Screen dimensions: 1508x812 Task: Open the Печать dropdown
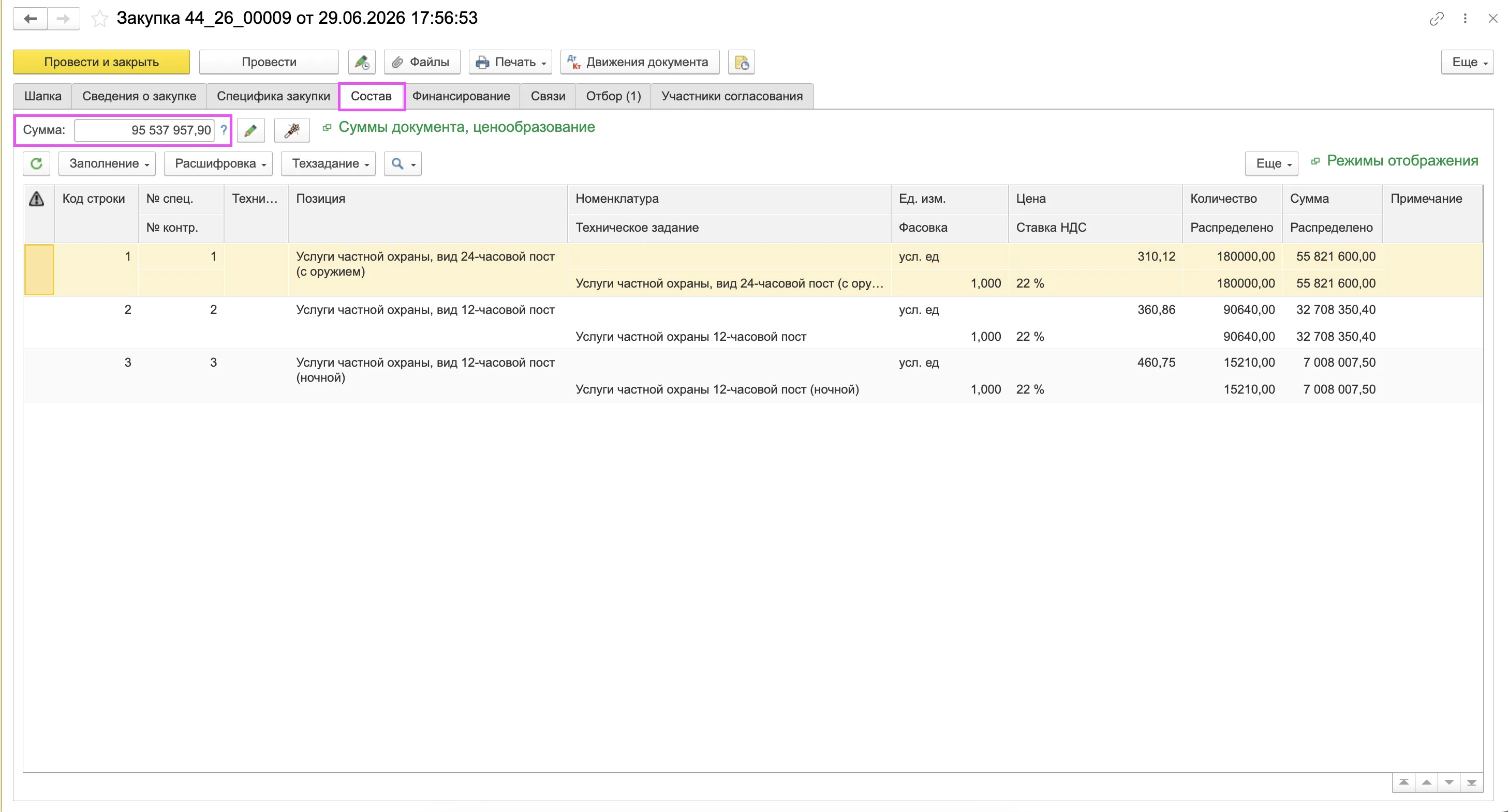click(x=510, y=62)
